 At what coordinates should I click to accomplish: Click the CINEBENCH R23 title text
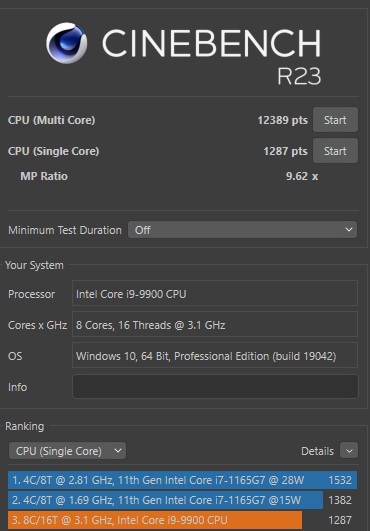coord(212,56)
